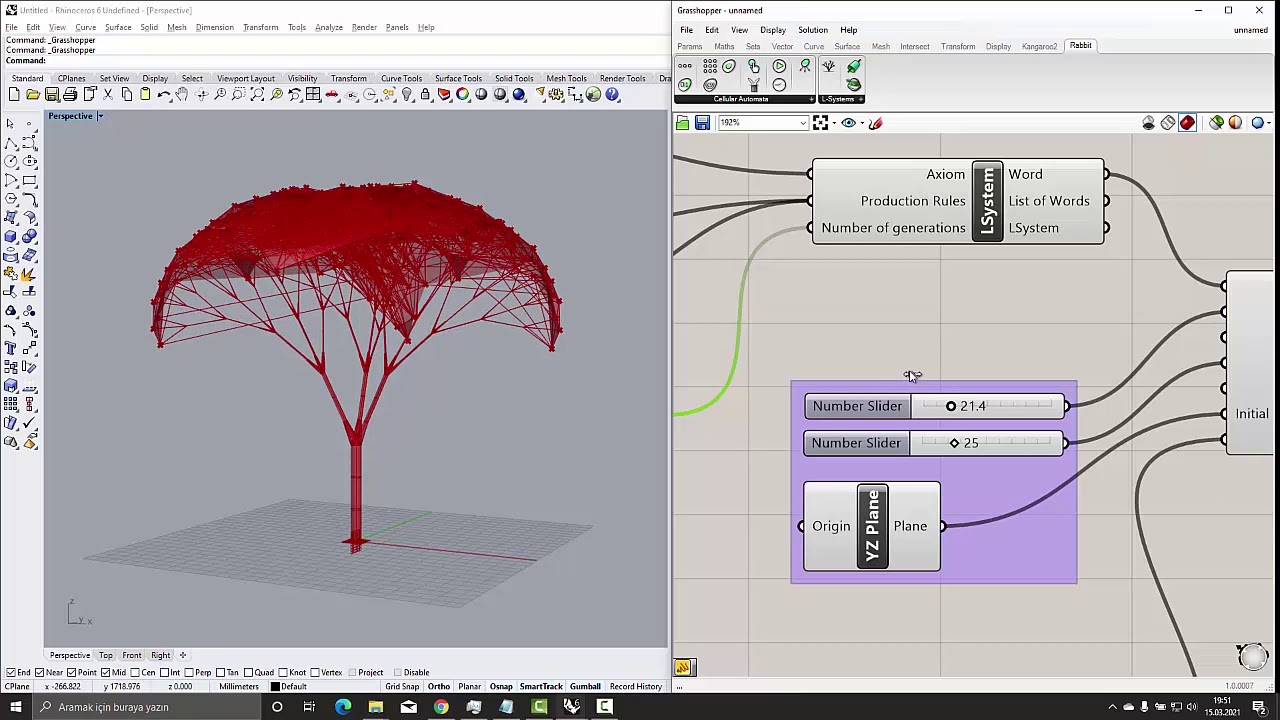Switch to the Top viewport tab
Screen dimensions: 1280x720
coord(105,656)
